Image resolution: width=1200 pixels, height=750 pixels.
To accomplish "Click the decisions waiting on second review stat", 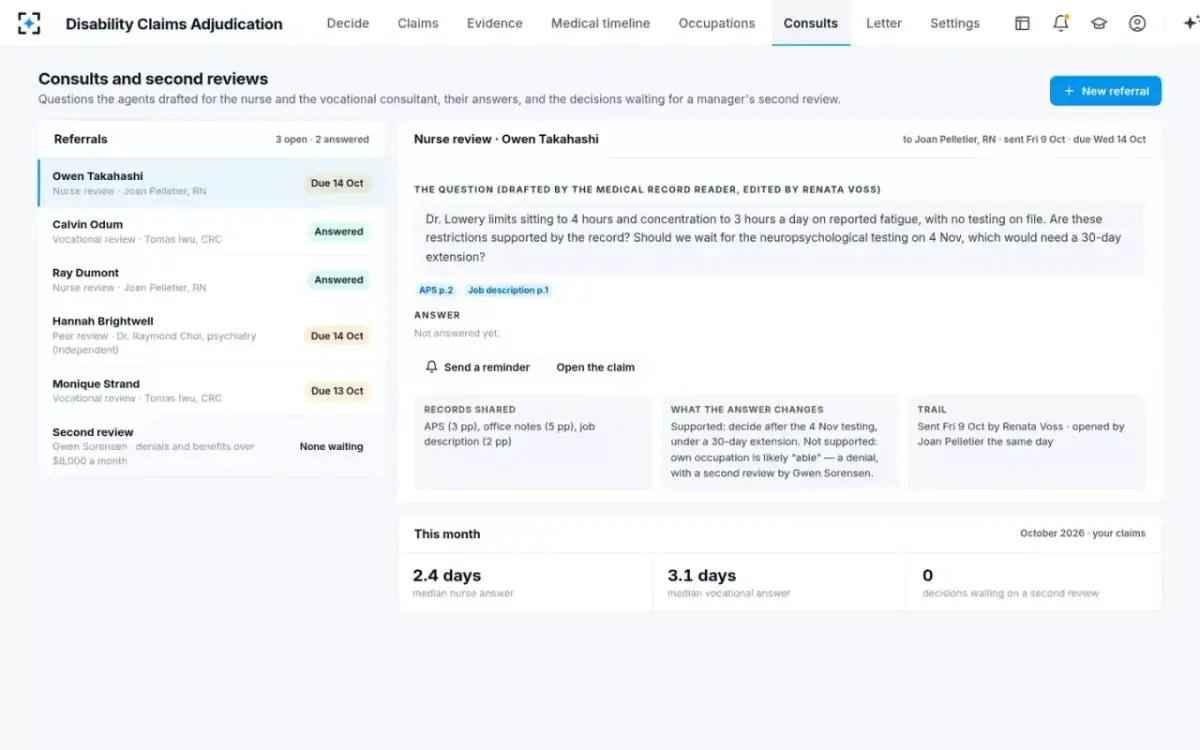I will [1034, 583].
